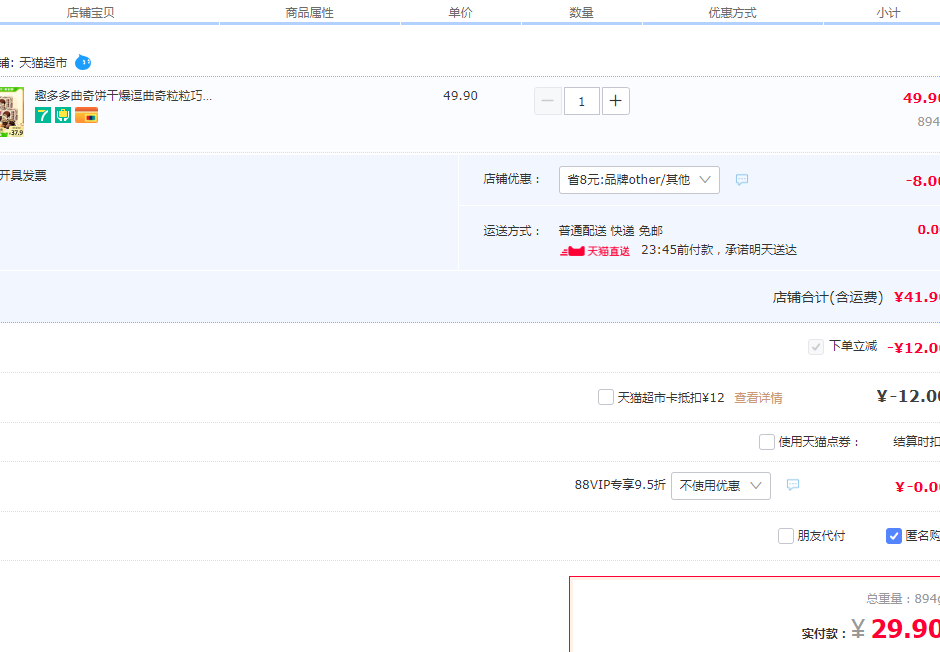
Task: Open the 店铺优惠 省8元 dropdown
Action: (x=639, y=180)
